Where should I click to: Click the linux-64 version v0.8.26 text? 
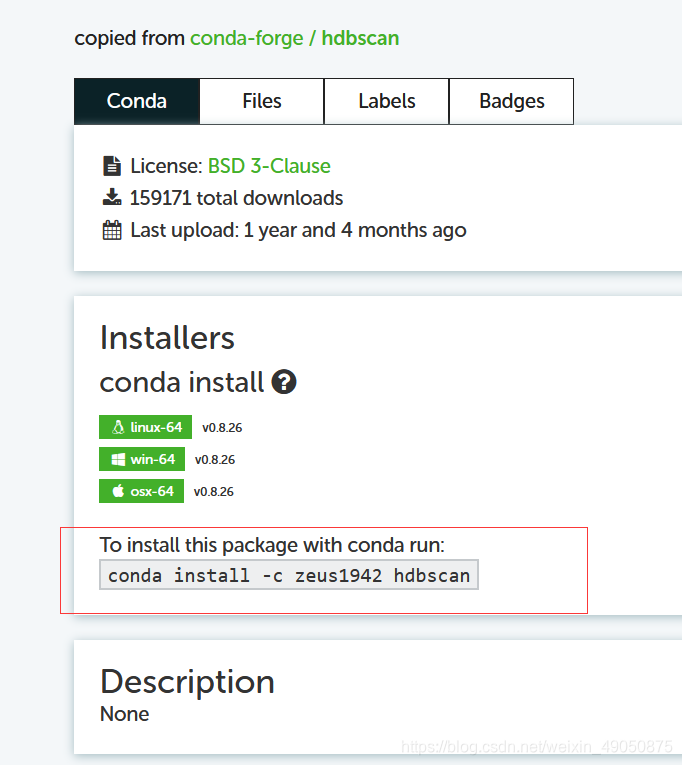[x=222, y=428]
